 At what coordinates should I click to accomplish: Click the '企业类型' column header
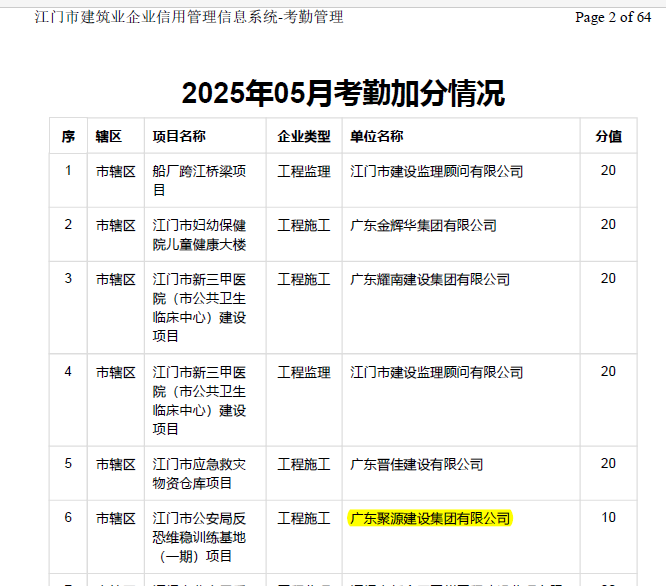click(x=304, y=136)
